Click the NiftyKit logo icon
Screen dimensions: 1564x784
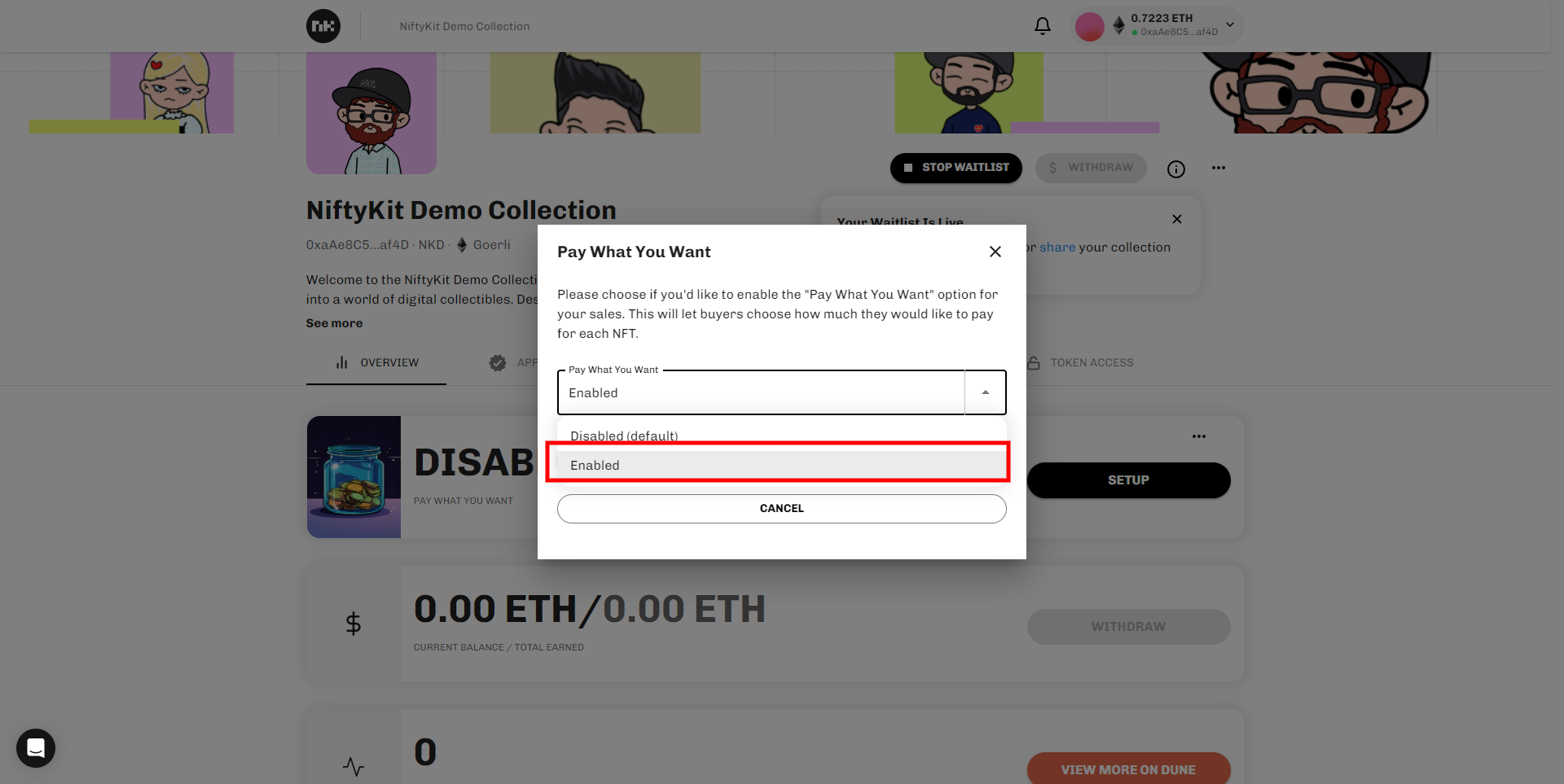point(323,26)
